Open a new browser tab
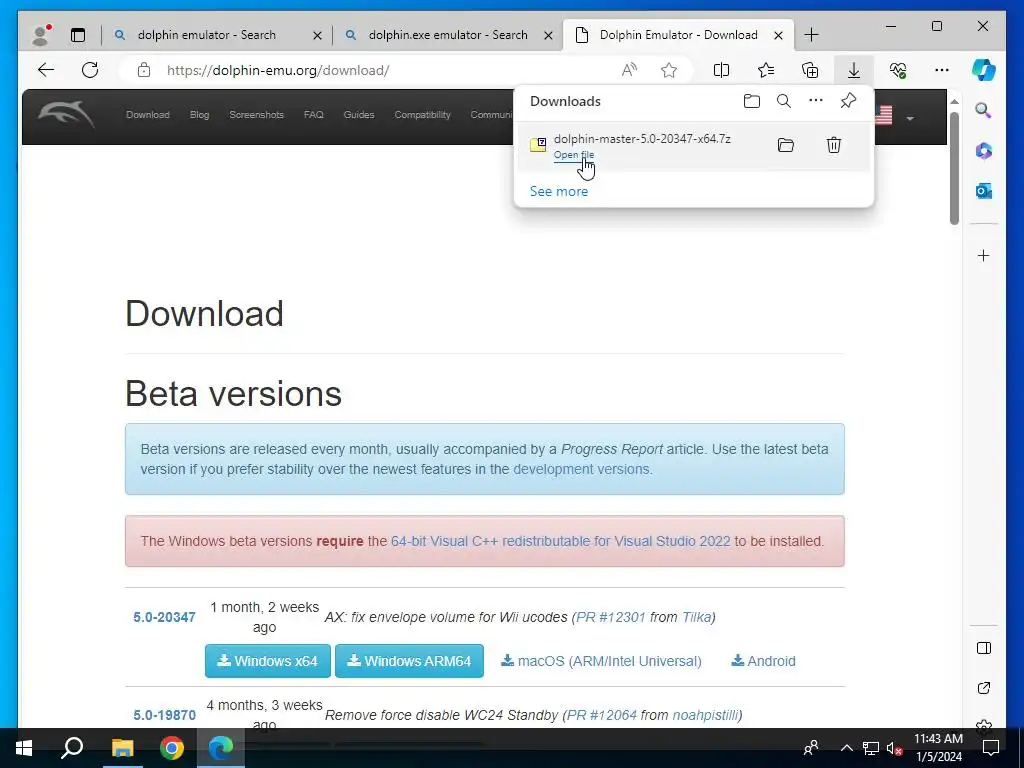 (x=811, y=35)
